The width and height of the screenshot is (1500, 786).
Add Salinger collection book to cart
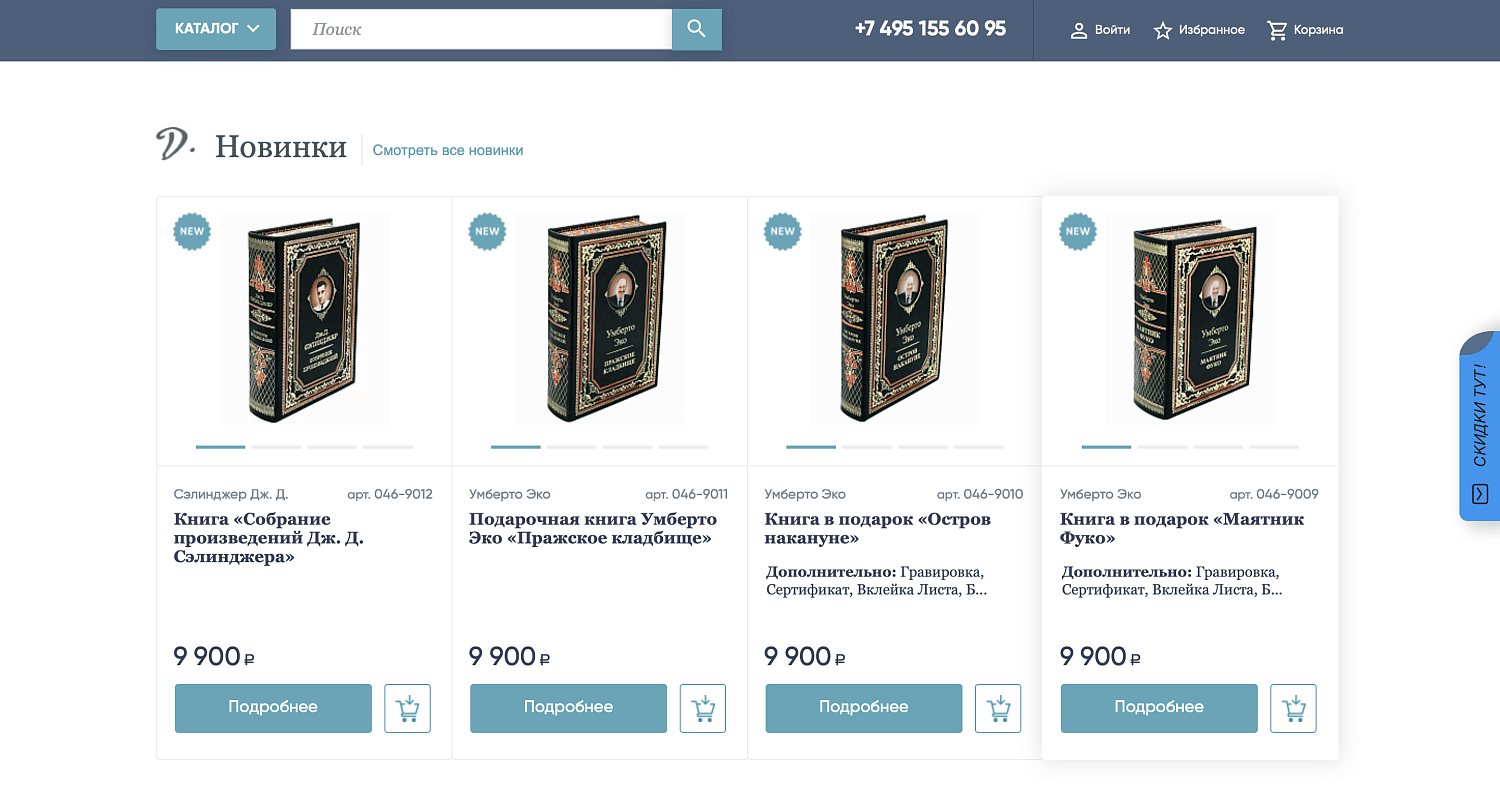pos(407,708)
